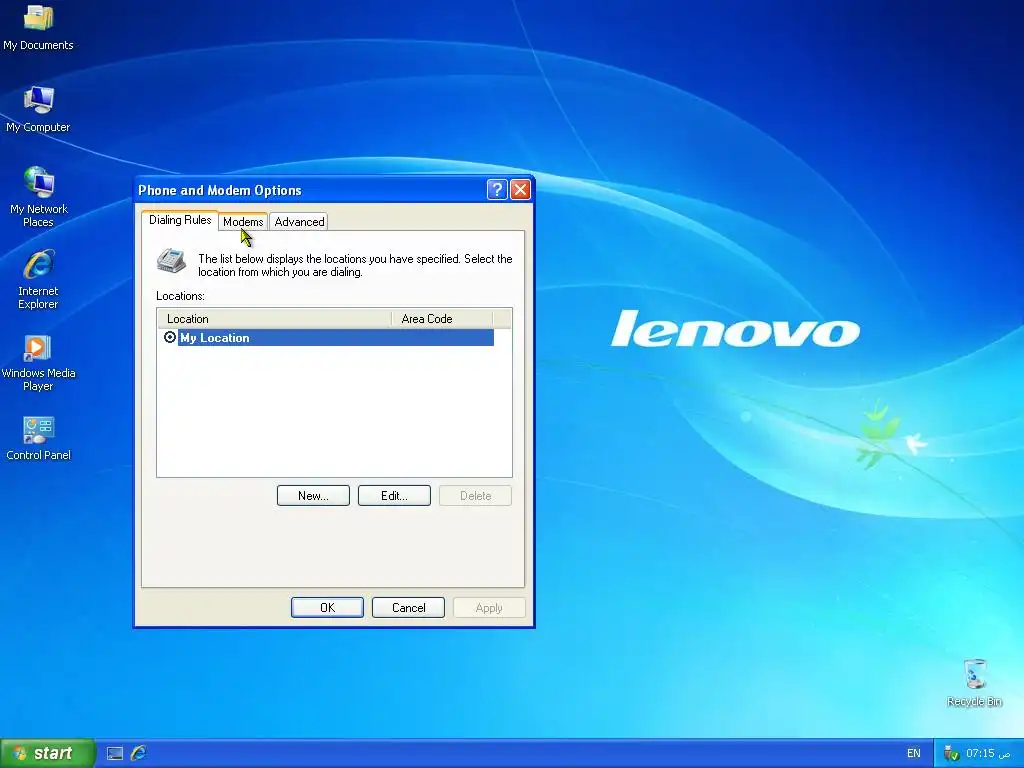Click the New... button
This screenshot has width=1024, height=768.
(x=313, y=496)
